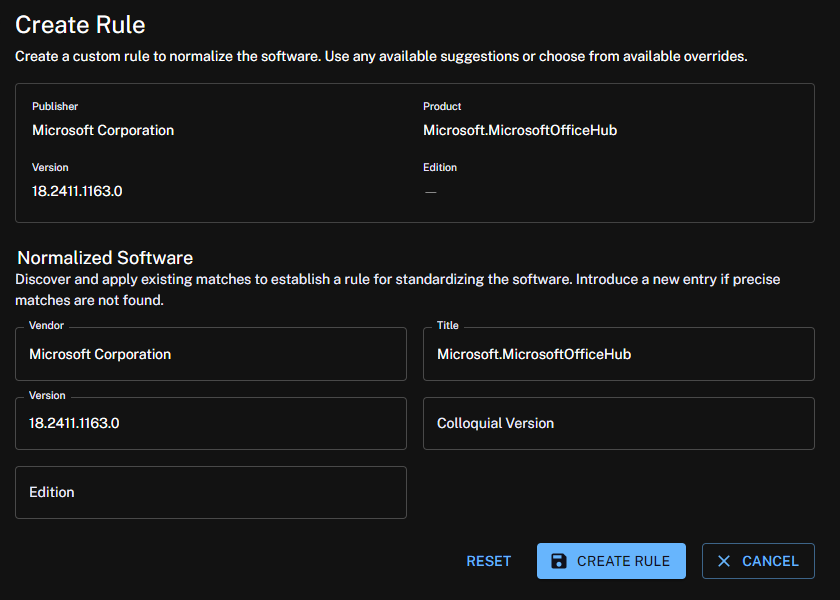This screenshot has width=840, height=600.
Task: Click the Edition dash placeholder in top card
Action: [430, 191]
